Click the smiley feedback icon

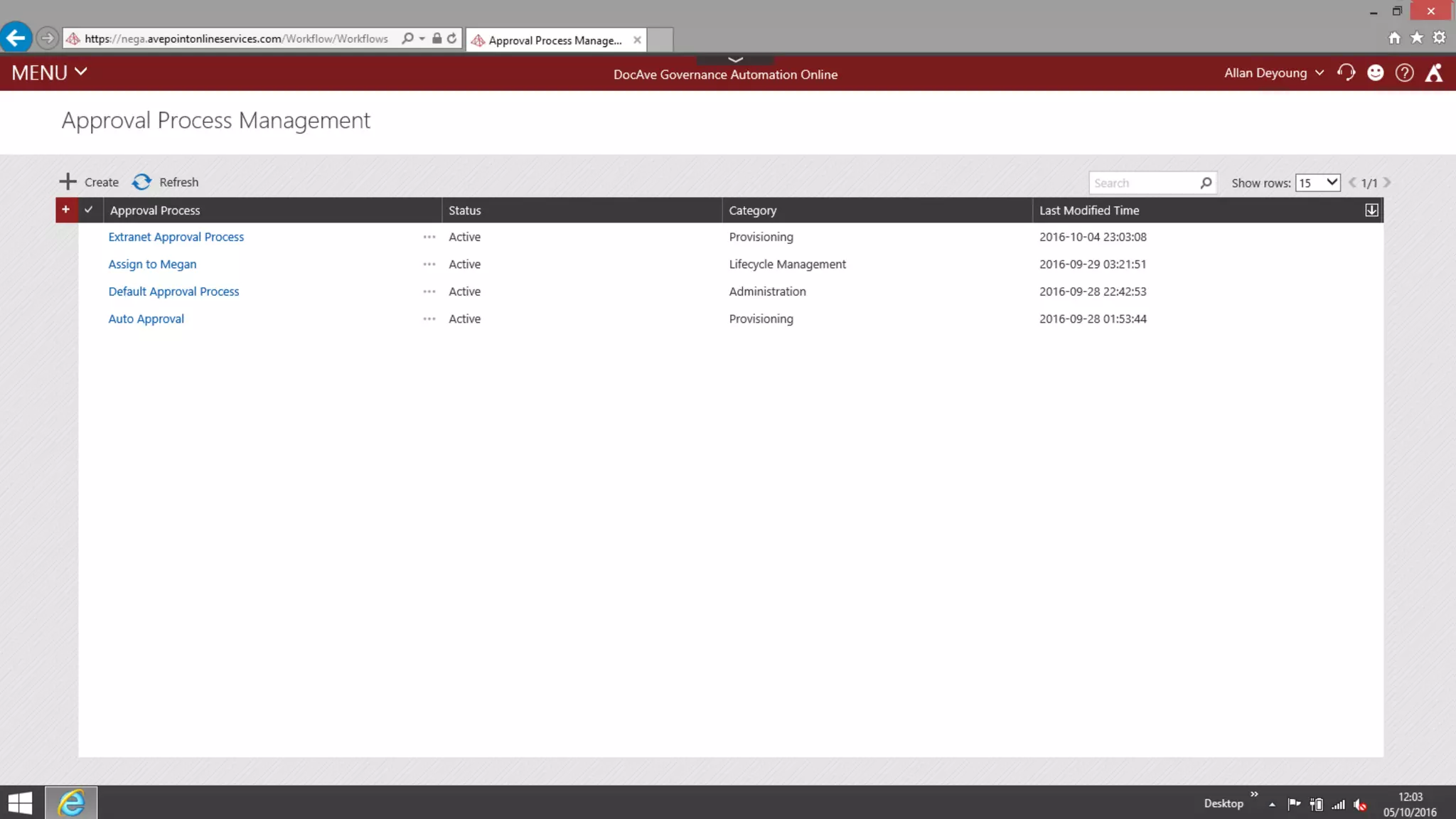pyautogui.click(x=1375, y=73)
